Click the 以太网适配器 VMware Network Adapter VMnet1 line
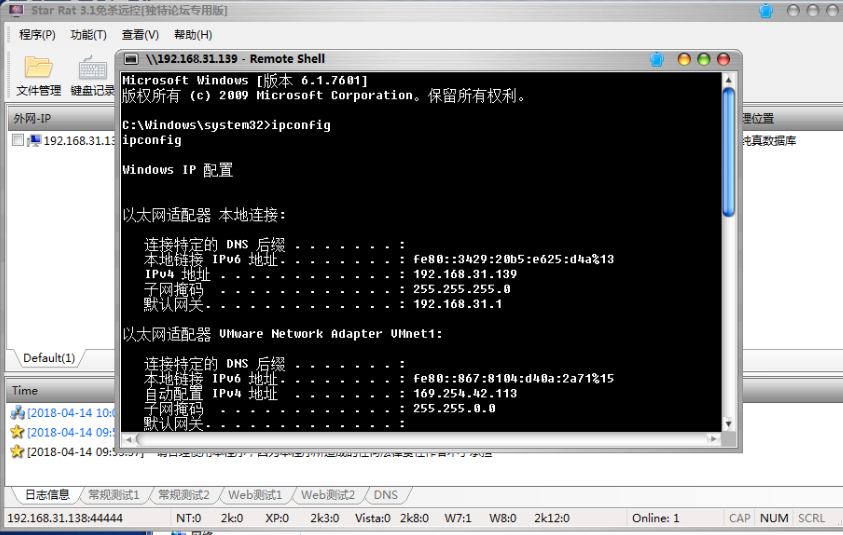Image resolution: width=843 pixels, height=535 pixels. (282, 334)
